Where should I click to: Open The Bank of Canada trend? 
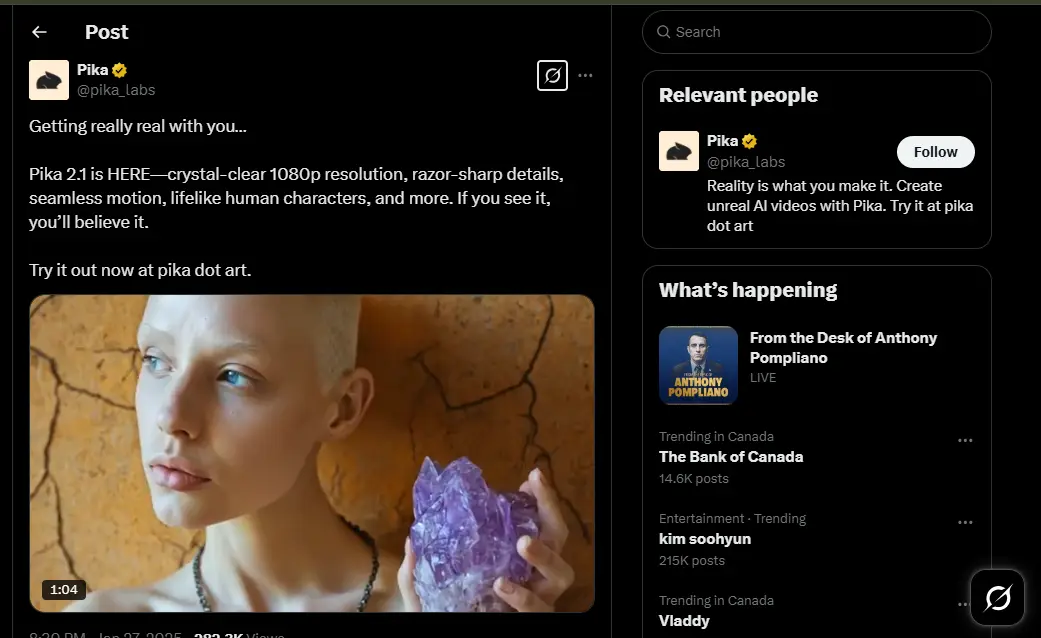(x=731, y=457)
